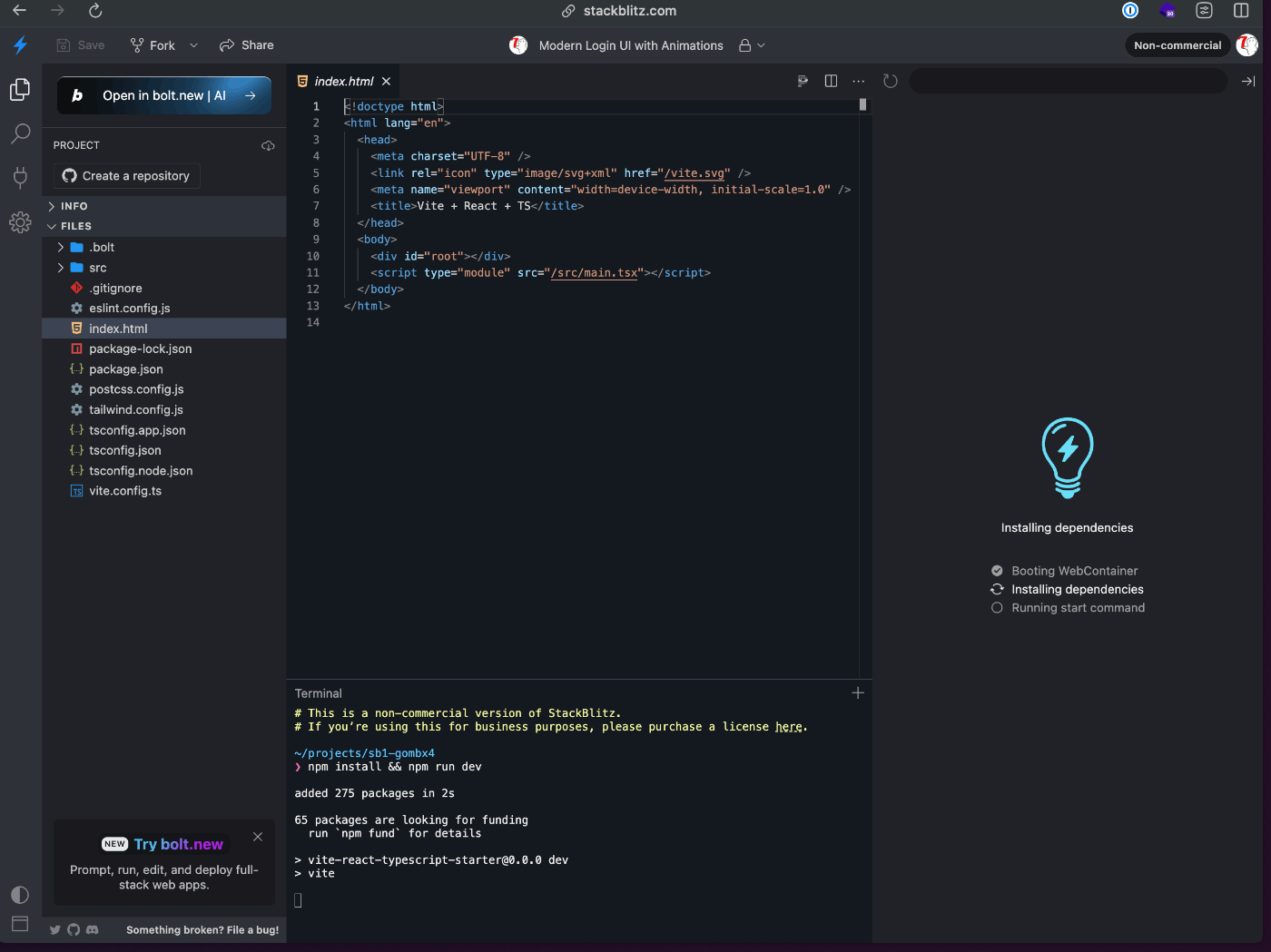This screenshot has height=952, width=1271.
Task: Click the Try bolt.new link
Action: pos(178,844)
